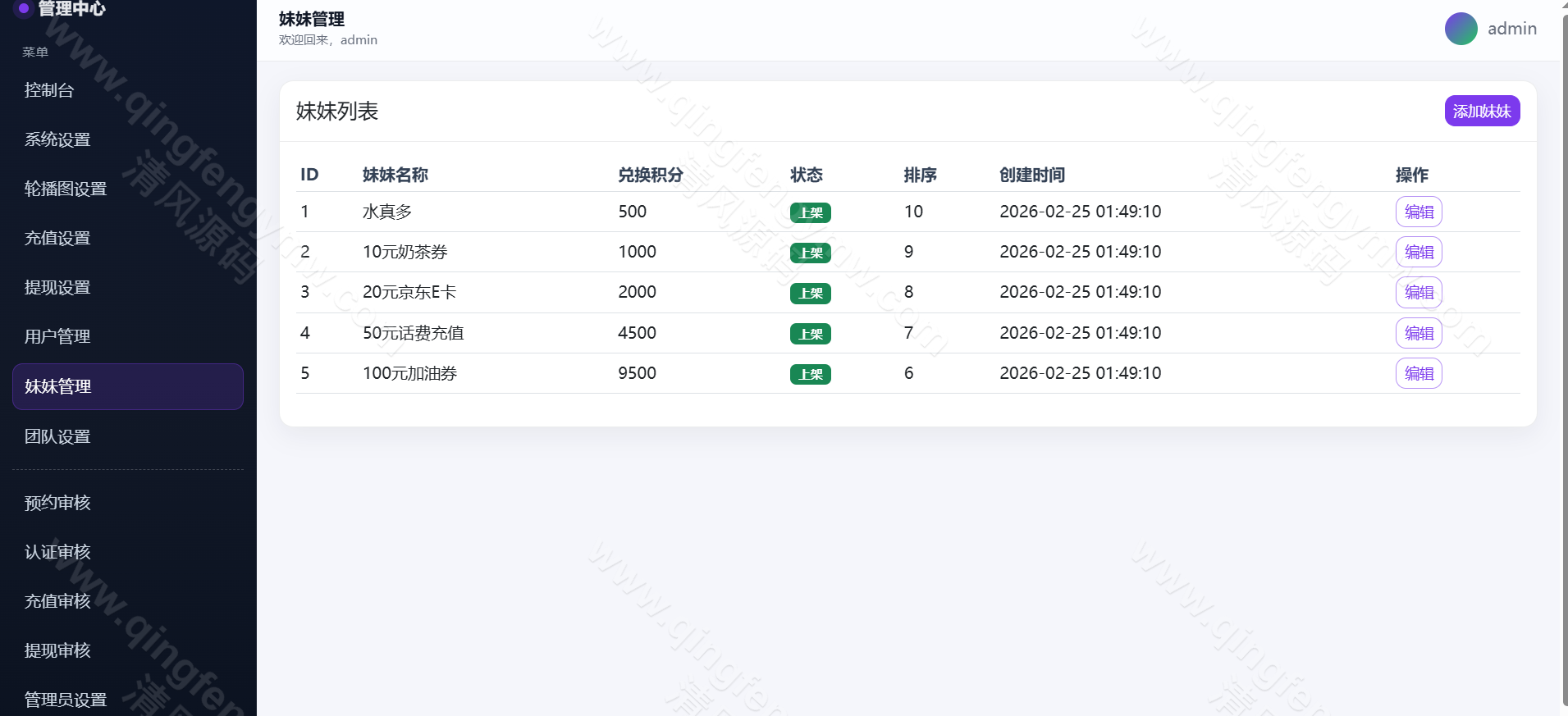Click the 20元京东E卡 name cell
Viewport: 1568px width, 716px height.
click(409, 292)
